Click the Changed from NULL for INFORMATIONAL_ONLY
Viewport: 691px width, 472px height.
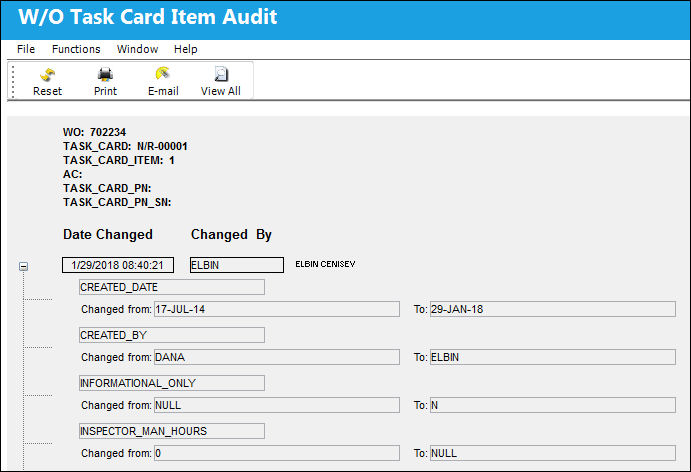click(x=277, y=405)
